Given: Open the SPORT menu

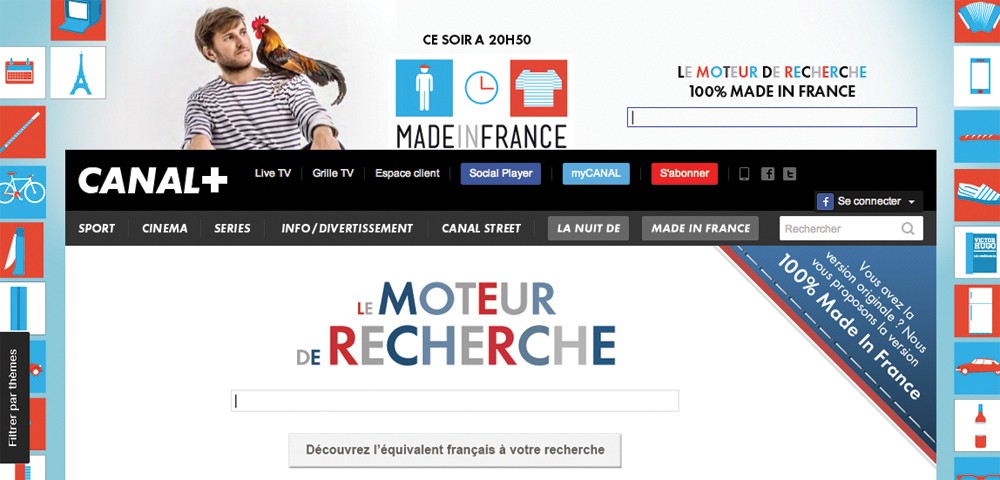Looking at the screenshot, I should (x=97, y=228).
